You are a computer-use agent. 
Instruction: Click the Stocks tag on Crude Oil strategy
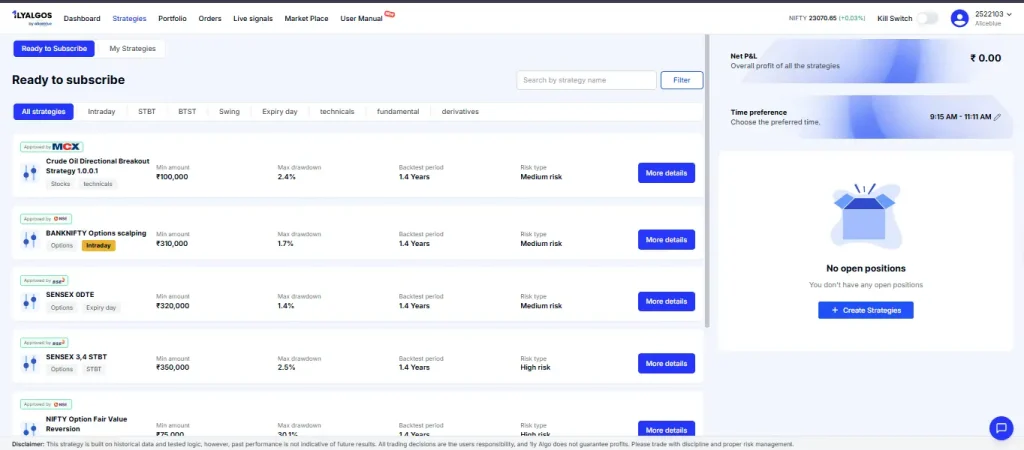61,184
